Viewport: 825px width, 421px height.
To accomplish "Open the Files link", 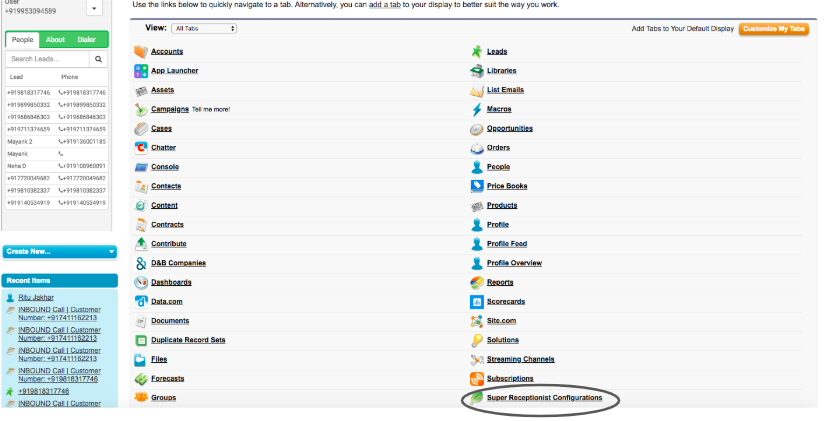I will (x=159, y=359).
